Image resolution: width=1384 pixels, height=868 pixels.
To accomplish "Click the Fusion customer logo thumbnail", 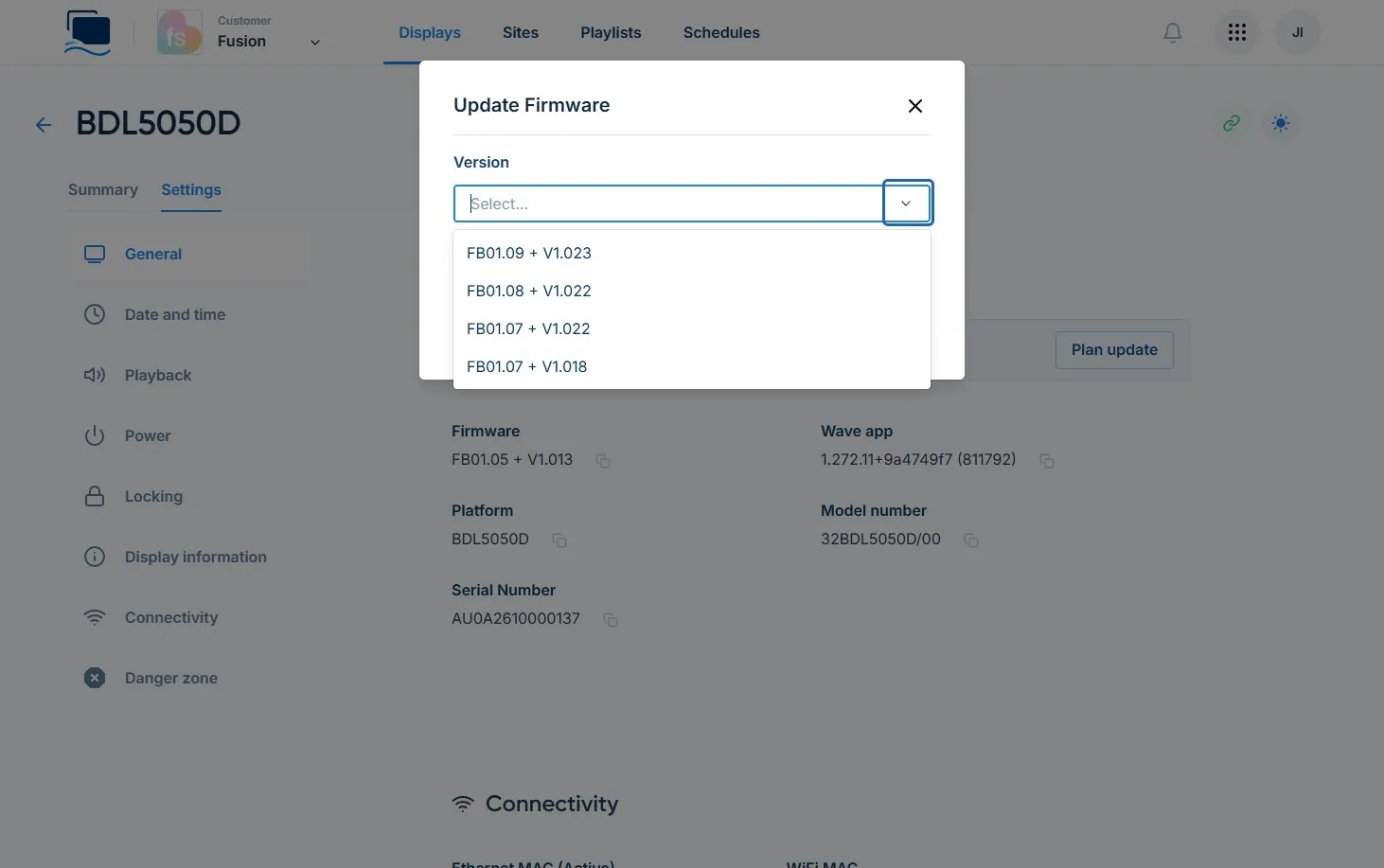I will coord(179,32).
